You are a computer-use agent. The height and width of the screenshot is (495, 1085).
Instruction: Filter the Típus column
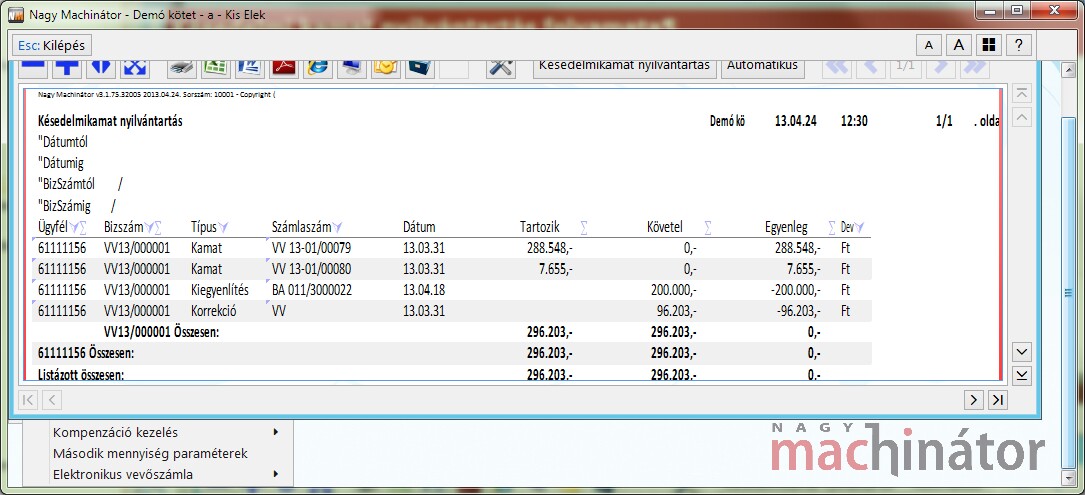coord(222,227)
